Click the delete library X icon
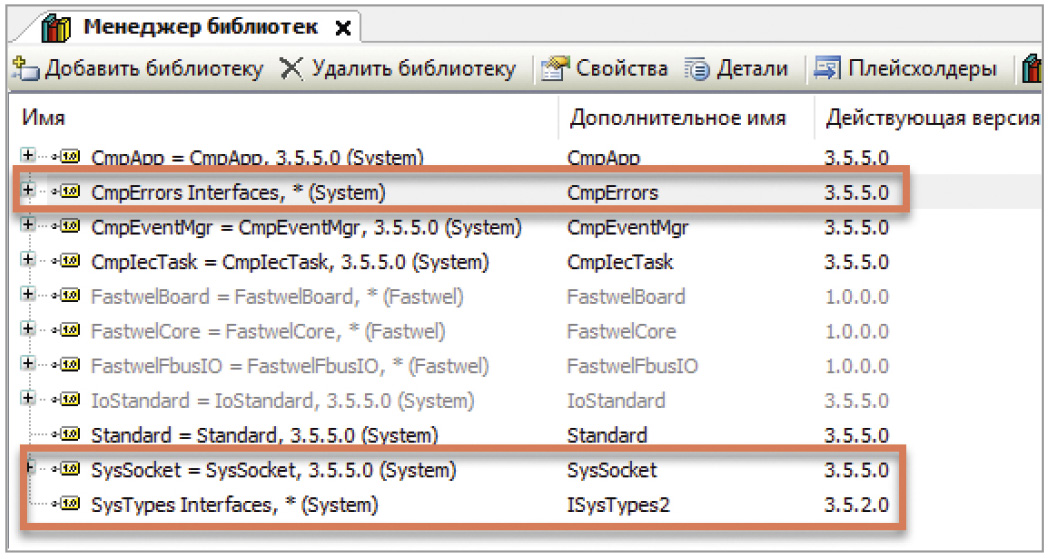1049x559 pixels. 291,68
